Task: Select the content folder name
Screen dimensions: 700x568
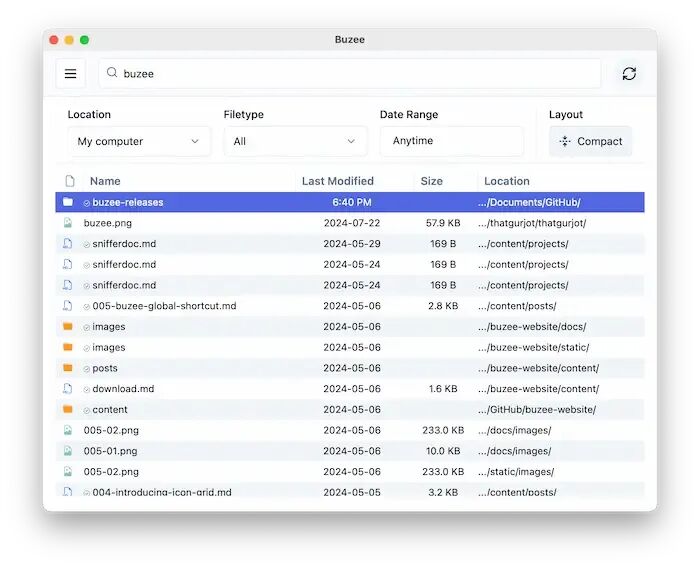Action: 110,409
